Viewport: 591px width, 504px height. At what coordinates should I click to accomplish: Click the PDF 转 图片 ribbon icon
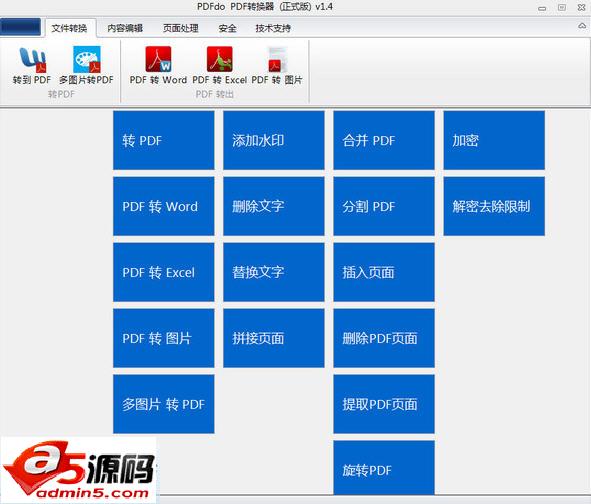click(277, 66)
